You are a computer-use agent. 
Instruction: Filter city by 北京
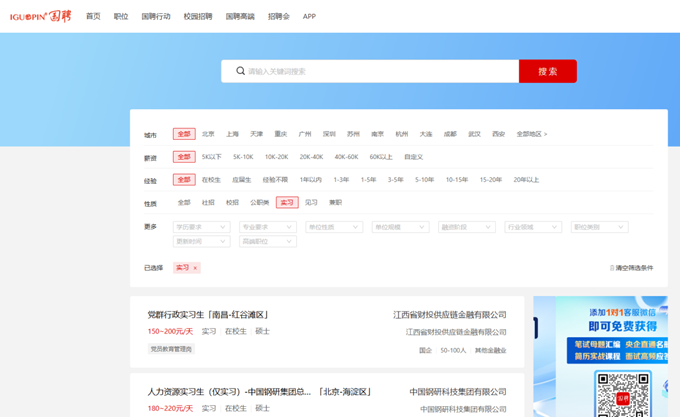tap(208, 134)
